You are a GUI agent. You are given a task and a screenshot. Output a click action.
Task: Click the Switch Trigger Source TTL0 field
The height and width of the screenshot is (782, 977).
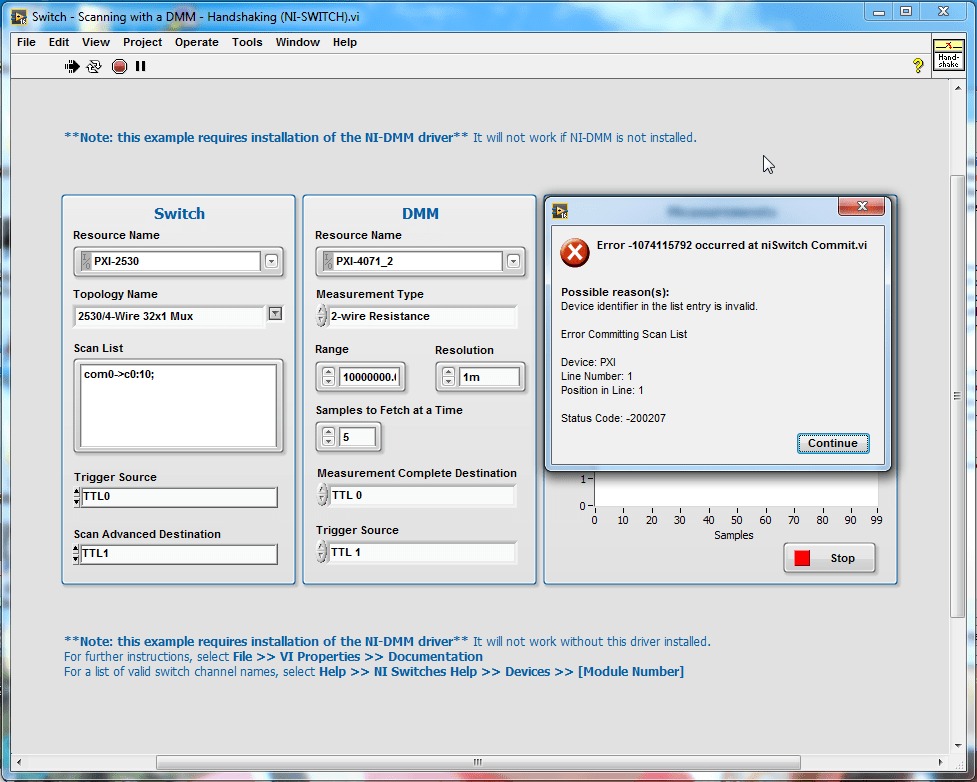click(179, 497)
